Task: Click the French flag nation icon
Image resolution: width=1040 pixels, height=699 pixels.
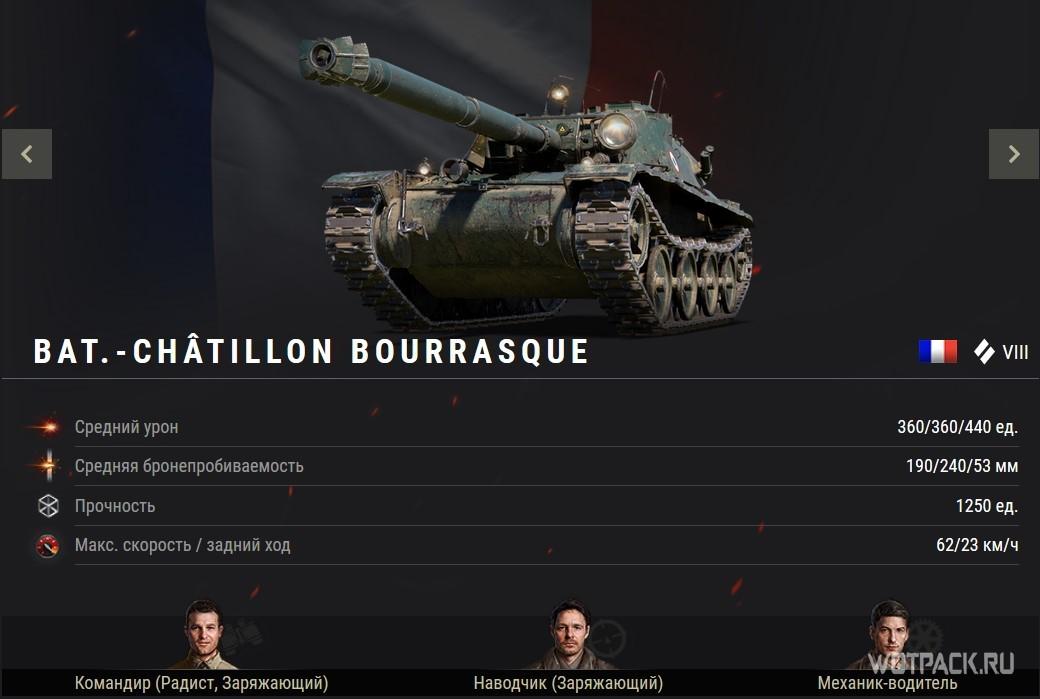Action: point(937,351)
